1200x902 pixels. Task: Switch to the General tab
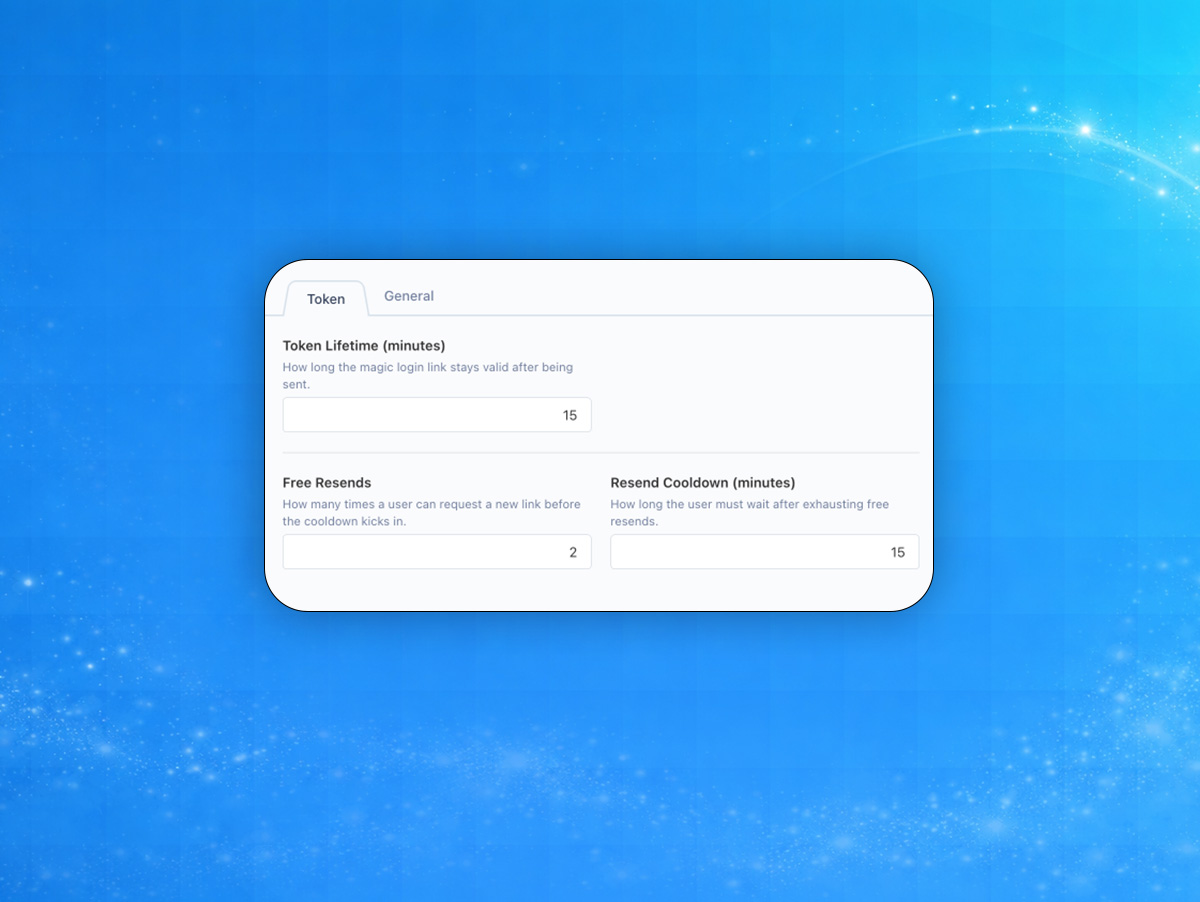coord(409,296)
